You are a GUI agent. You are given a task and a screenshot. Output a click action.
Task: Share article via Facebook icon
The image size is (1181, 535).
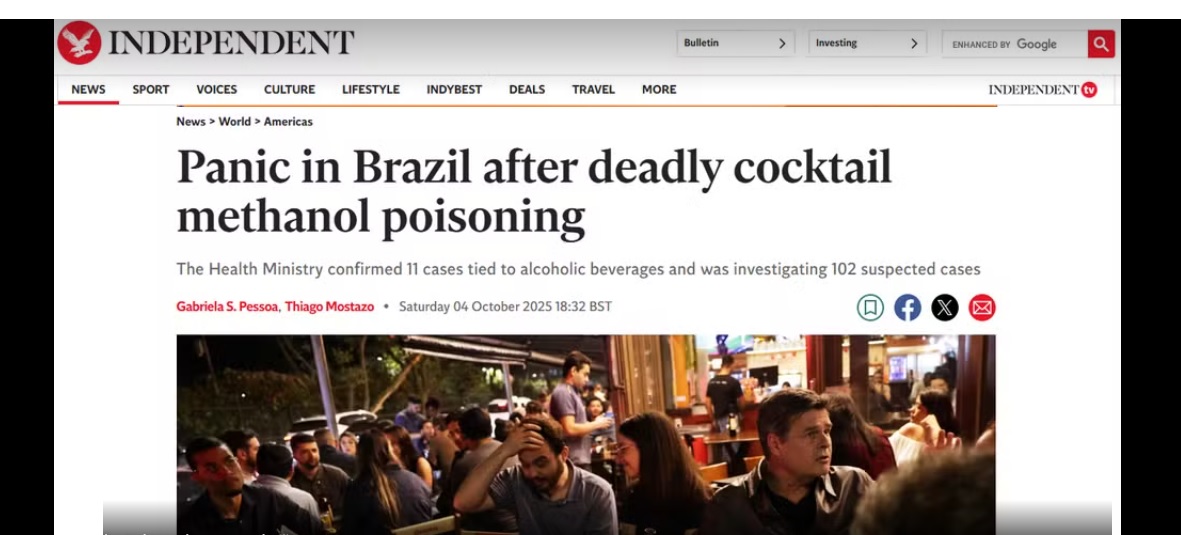[x=908, y=307]
